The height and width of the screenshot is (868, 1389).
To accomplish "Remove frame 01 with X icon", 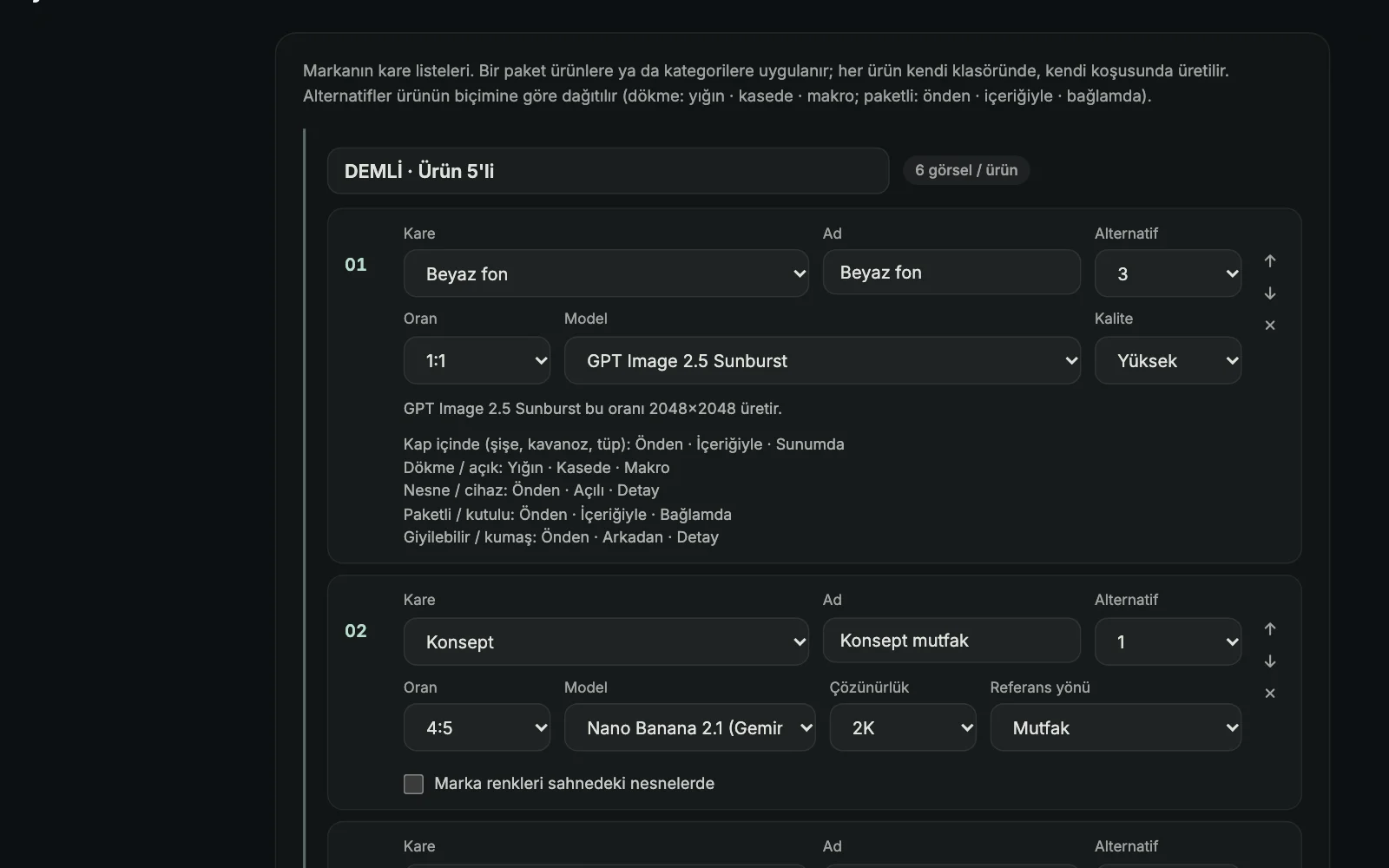I will tap(1270, 325).
